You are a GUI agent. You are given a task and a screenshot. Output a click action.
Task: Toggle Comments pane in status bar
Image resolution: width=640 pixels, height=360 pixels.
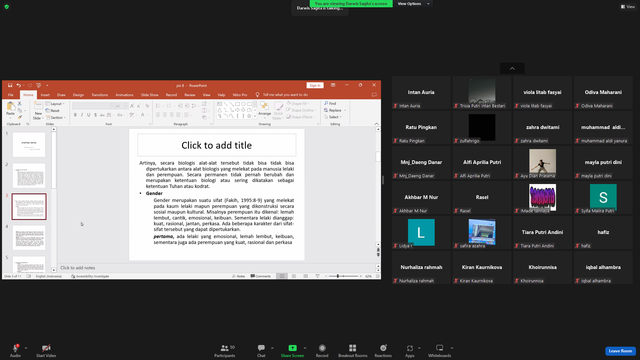[x=260, y=276]
